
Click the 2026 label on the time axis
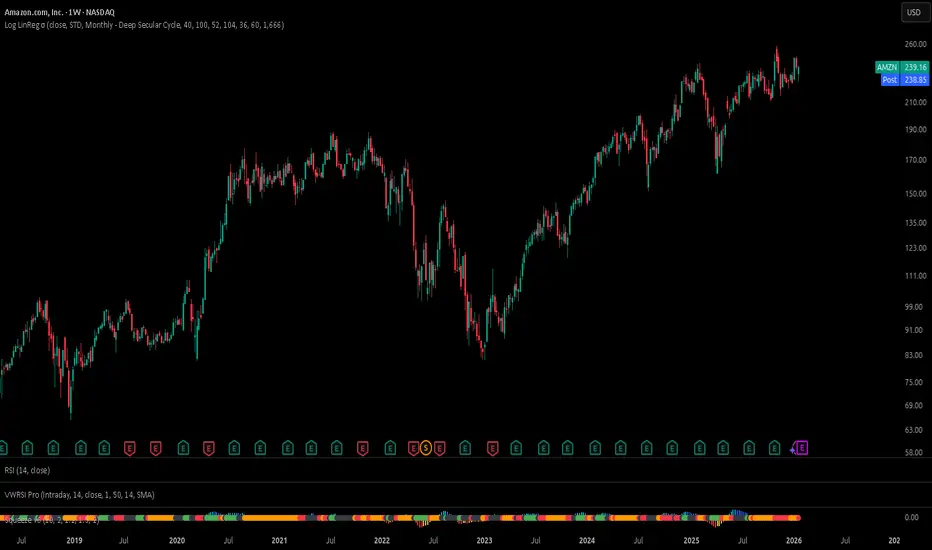point(794,540)
